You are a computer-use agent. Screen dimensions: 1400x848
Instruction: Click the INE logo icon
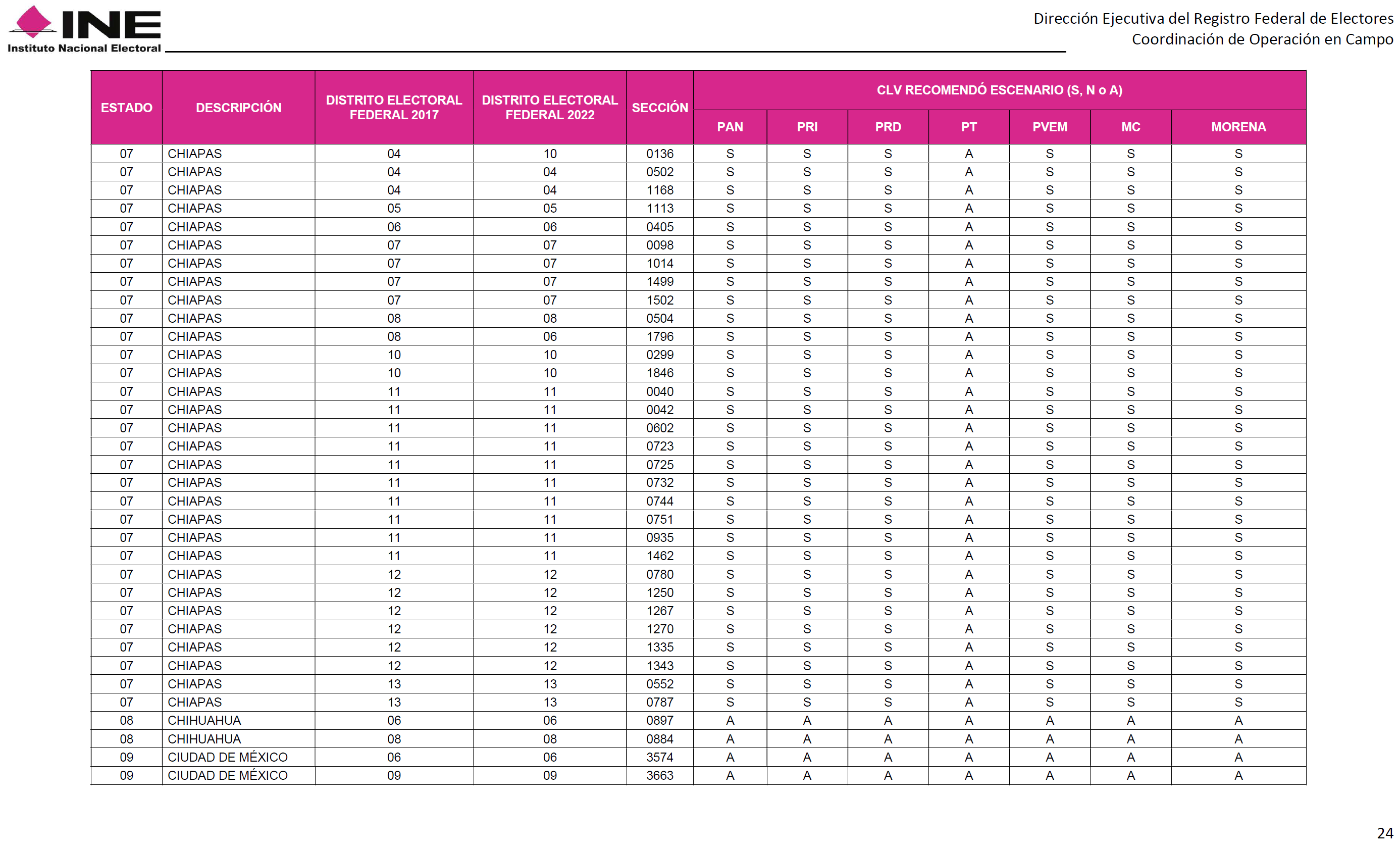point(34,23)
